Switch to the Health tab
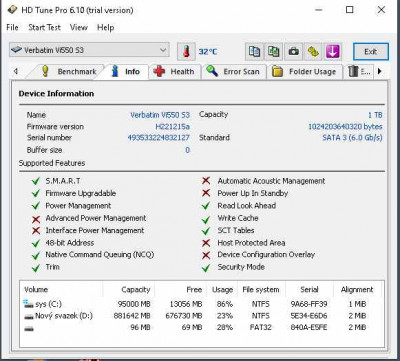 175,72
